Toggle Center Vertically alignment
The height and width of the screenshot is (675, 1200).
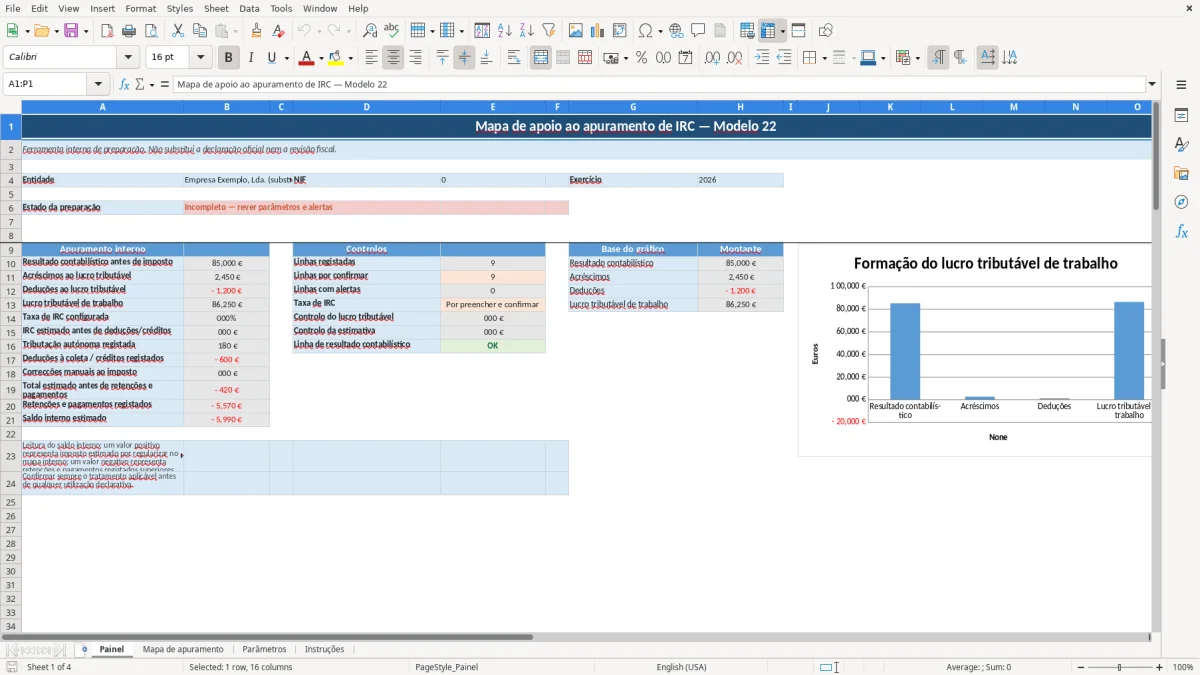coord(464,58)
